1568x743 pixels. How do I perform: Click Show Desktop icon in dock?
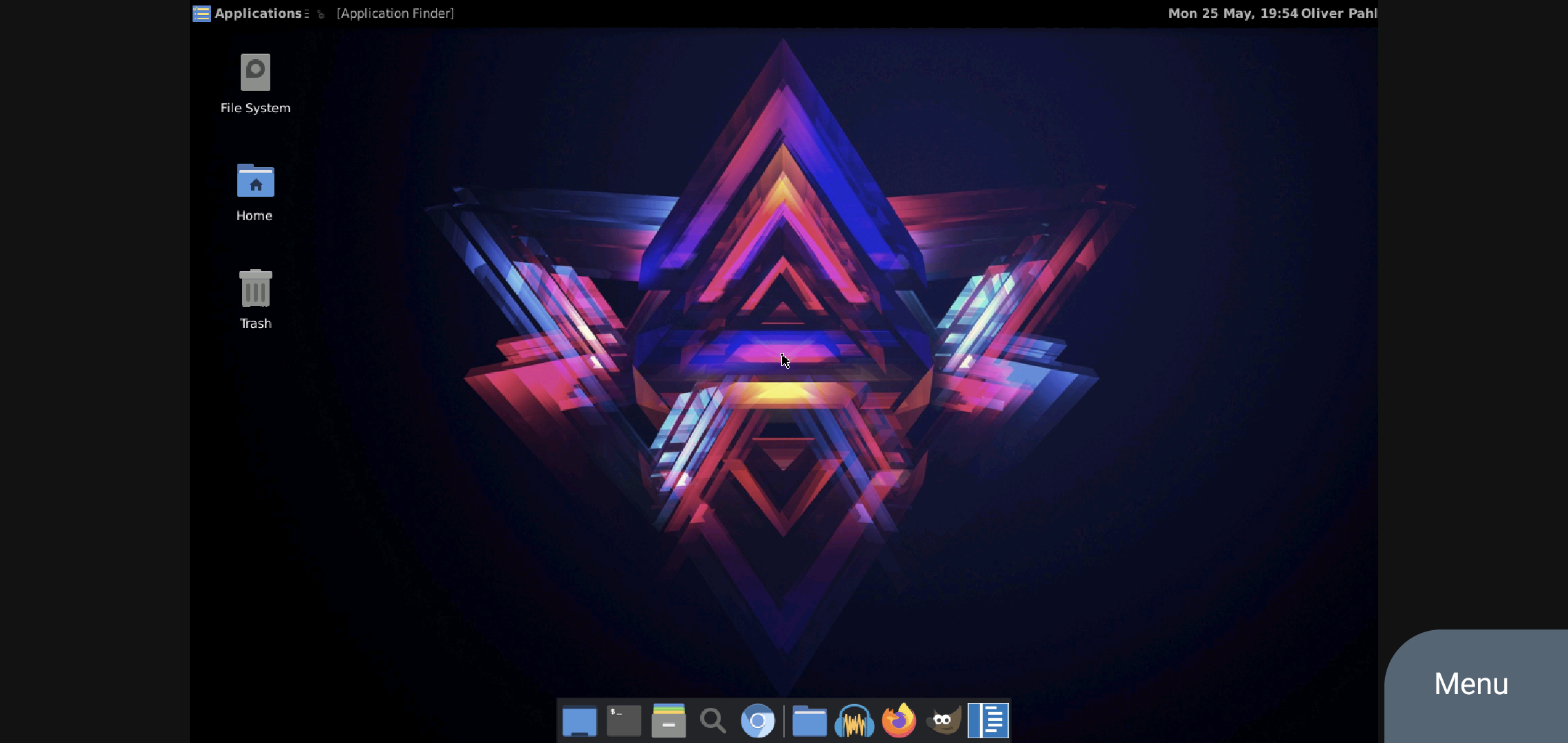[579, 721]
